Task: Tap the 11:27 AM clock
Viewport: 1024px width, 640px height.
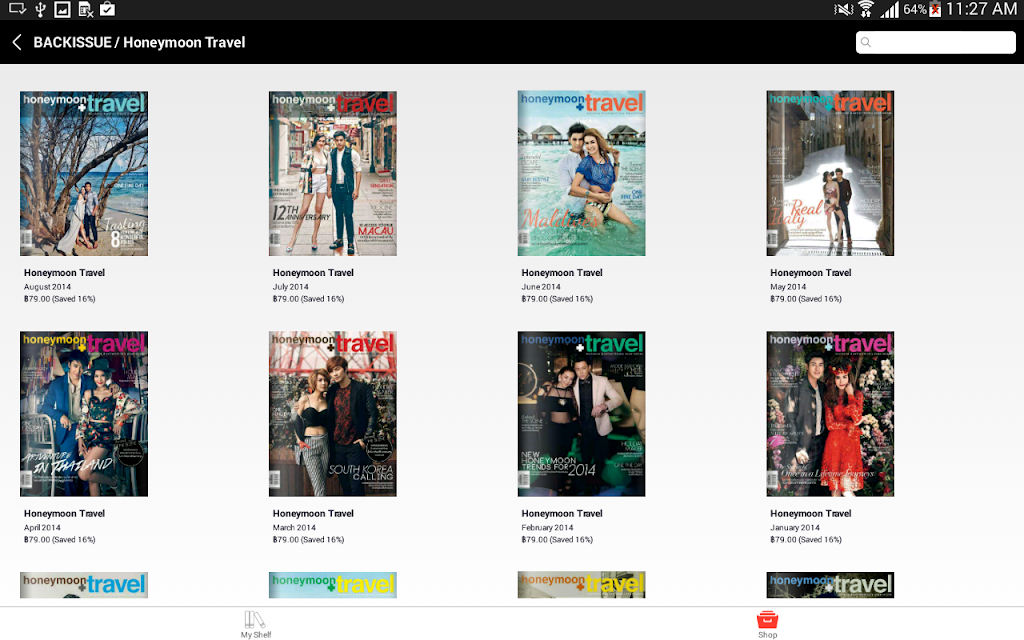Action: (981, 9)
